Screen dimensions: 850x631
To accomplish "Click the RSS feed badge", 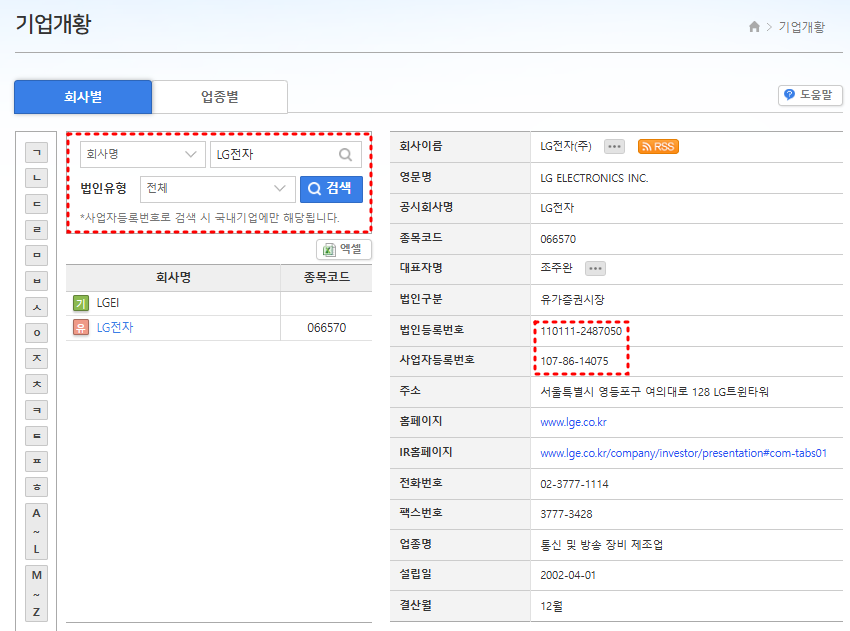I will (658, 146).
